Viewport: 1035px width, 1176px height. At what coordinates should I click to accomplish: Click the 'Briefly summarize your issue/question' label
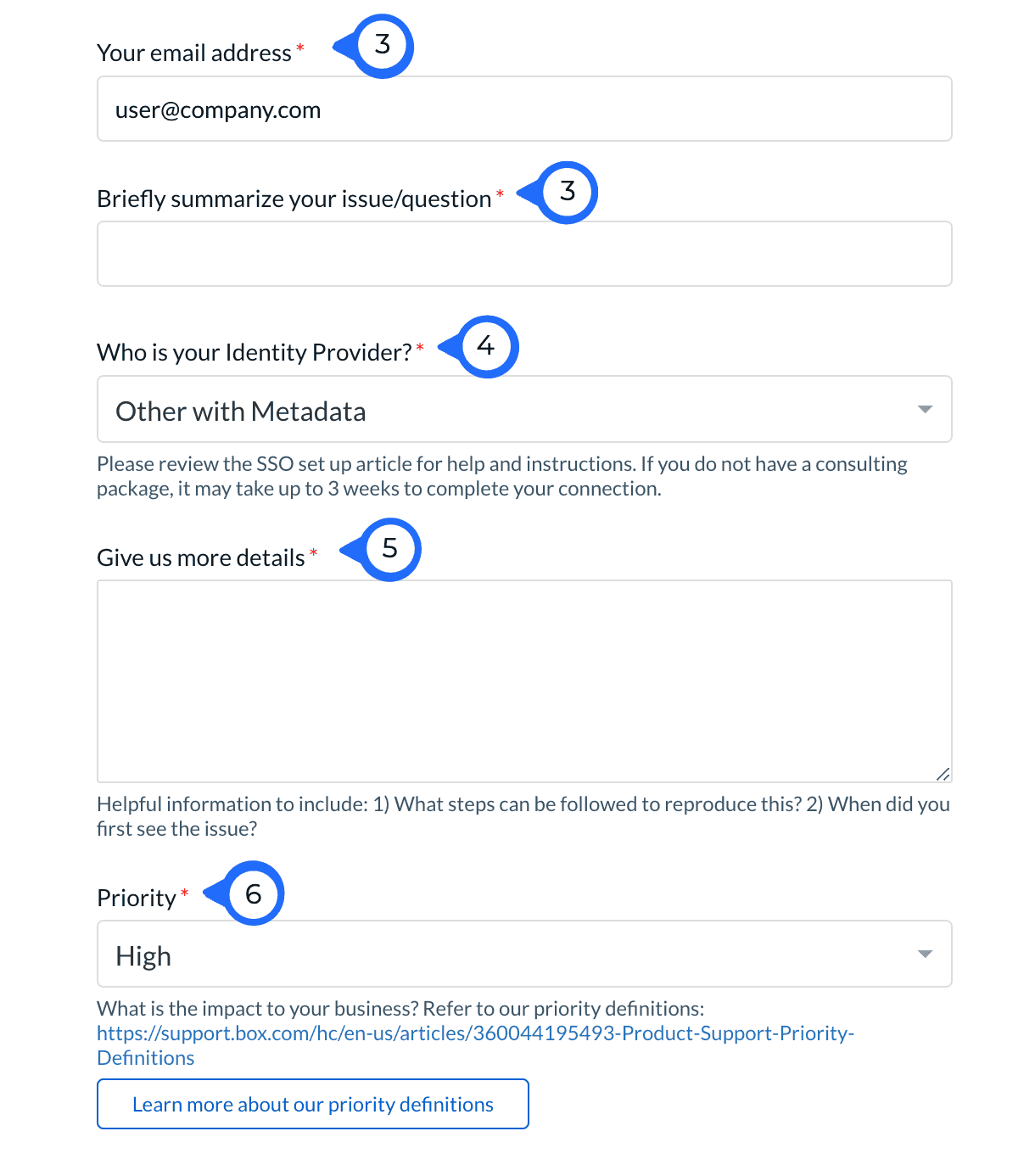coord(294,199)
